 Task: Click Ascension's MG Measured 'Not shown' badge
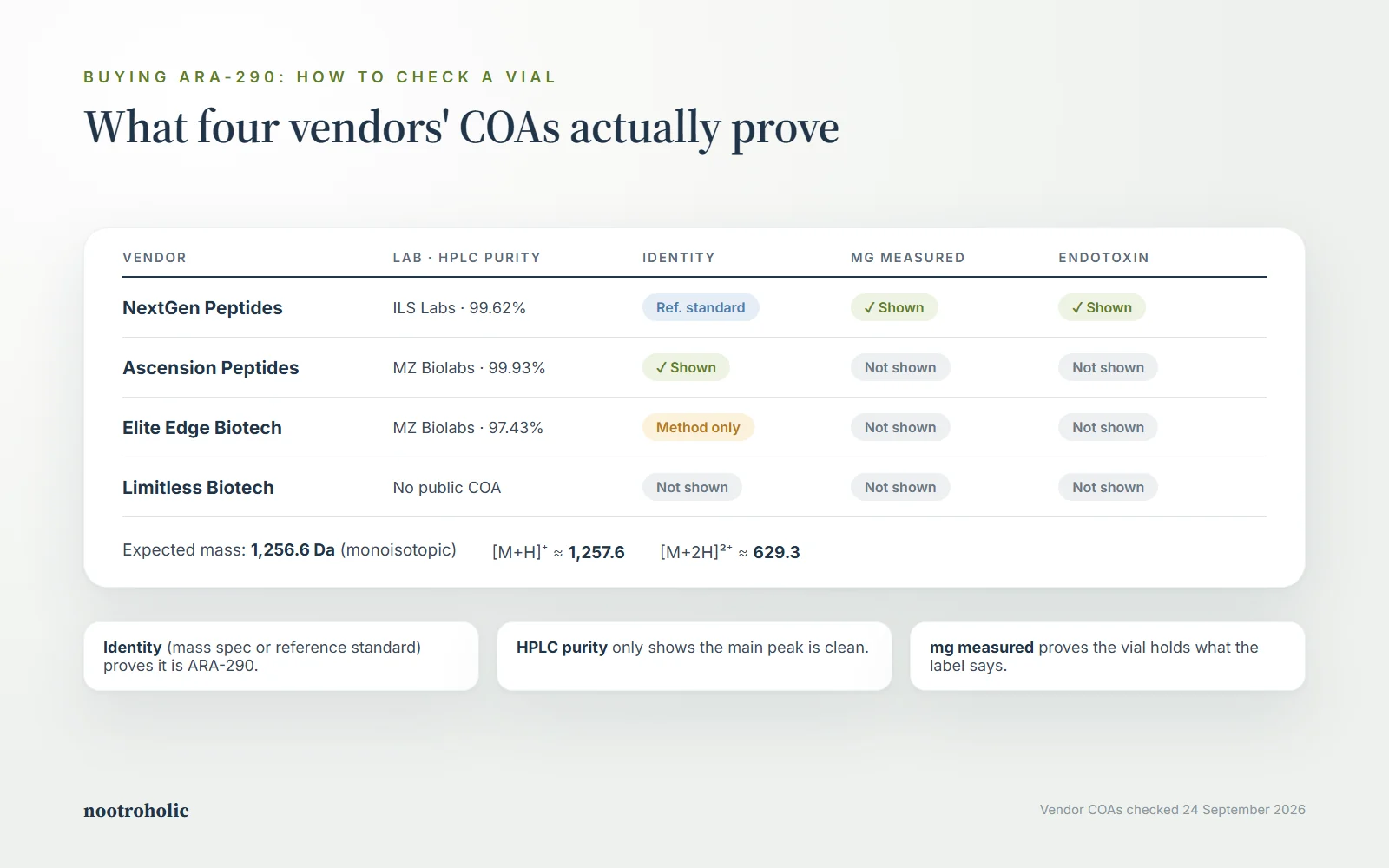pos(900,367)
